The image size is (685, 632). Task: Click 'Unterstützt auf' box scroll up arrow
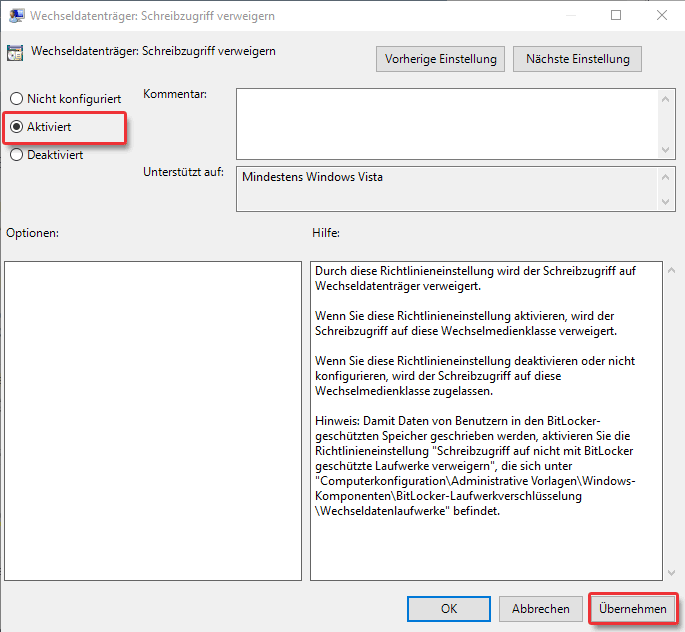(668, 177)
